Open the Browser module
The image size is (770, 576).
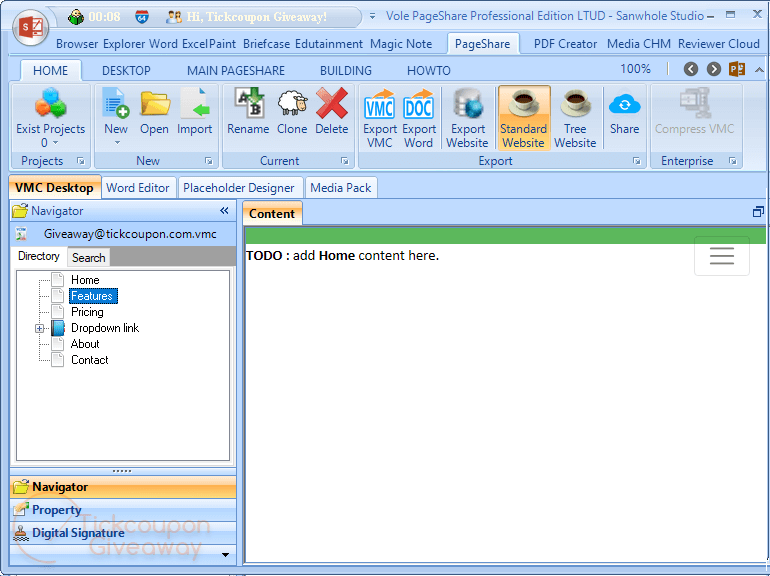tap(77, 44)
